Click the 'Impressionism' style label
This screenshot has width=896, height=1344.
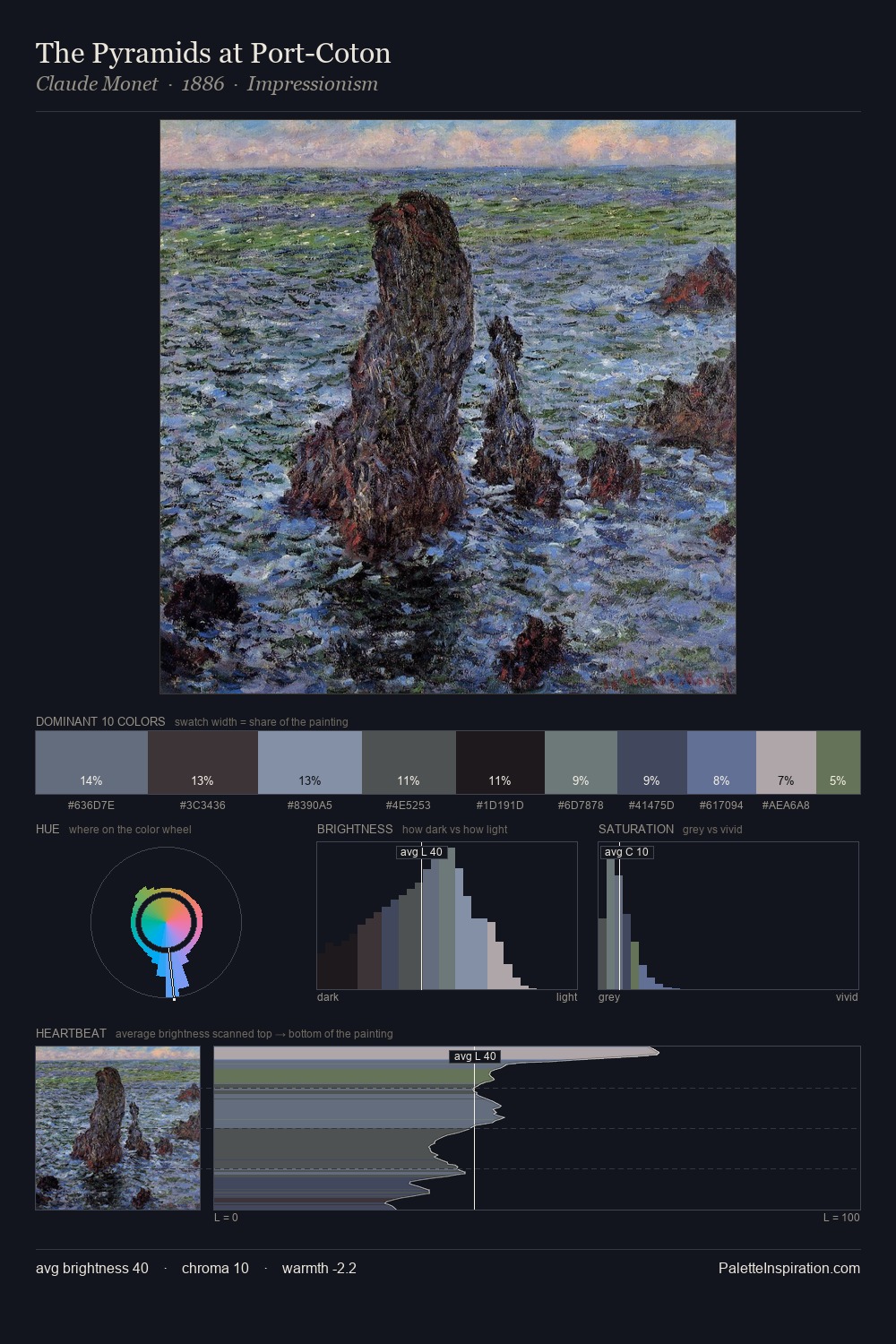pos(313,84)
